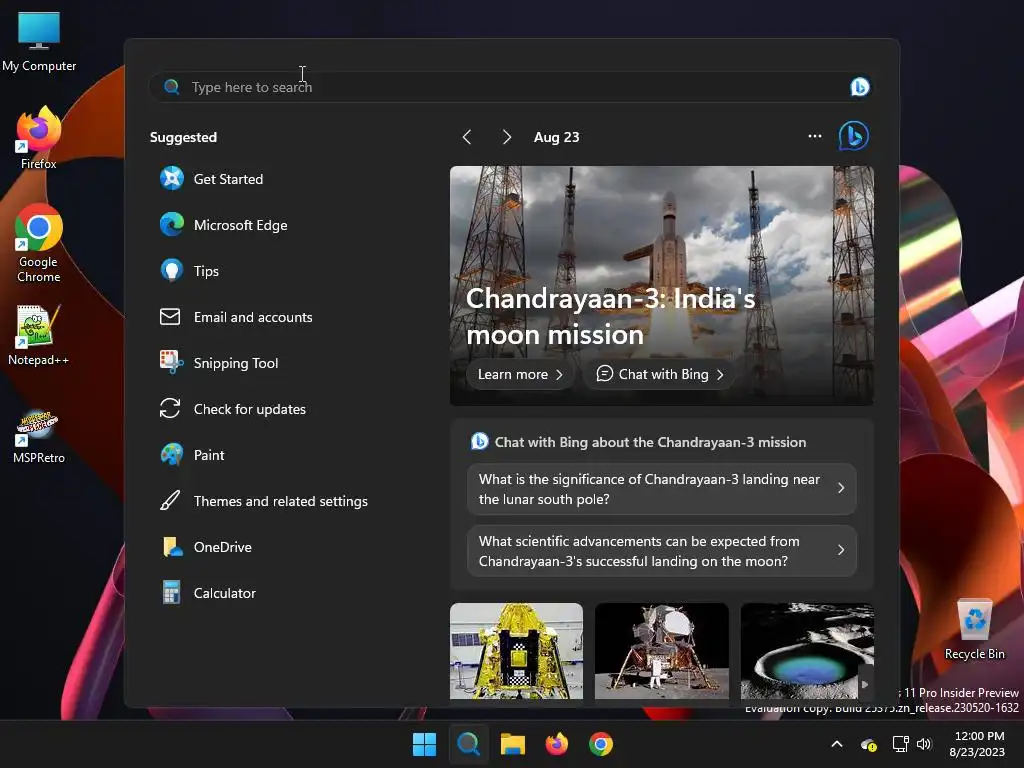The image size is (1024, 768).
Task: Open Chrome from the taskbar
Action: coord(601,744)
